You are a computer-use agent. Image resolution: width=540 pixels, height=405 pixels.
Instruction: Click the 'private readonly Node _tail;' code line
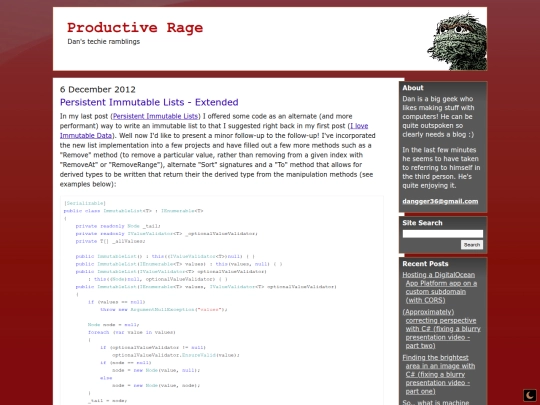(x=118, y=226)
